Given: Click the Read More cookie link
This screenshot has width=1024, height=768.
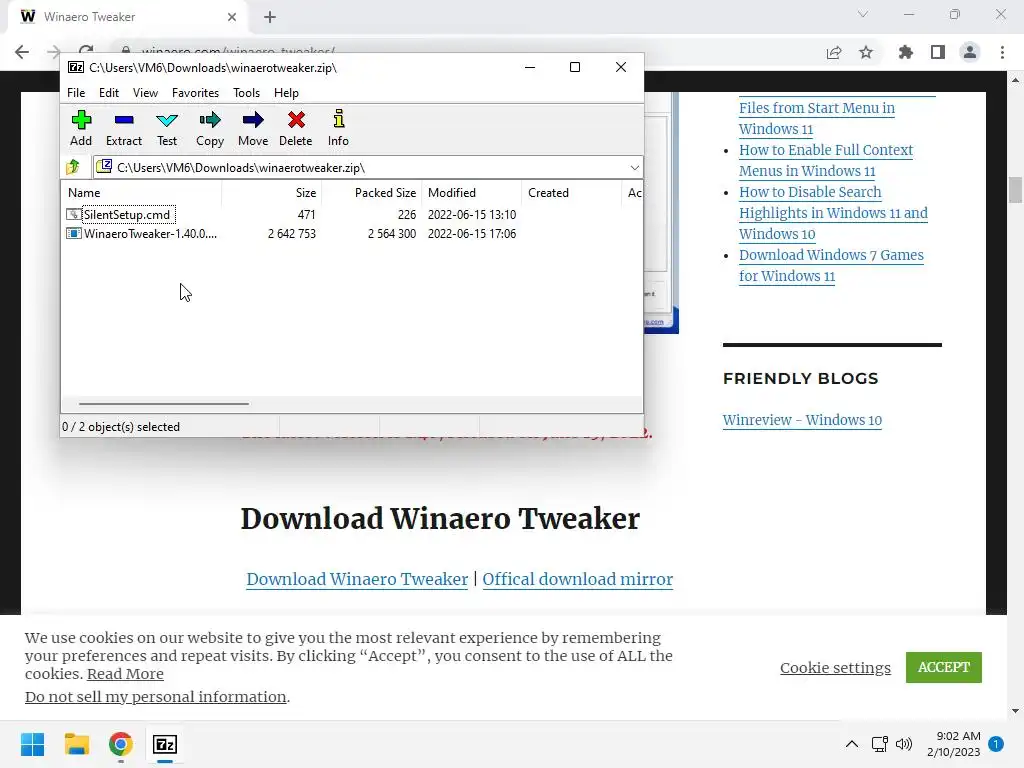Looking at the screenshot, I should [125, 674].
